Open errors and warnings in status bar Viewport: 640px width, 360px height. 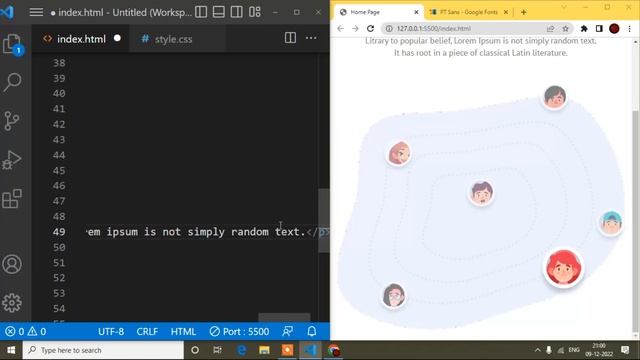pyautogui.click(x=25, y=331)
